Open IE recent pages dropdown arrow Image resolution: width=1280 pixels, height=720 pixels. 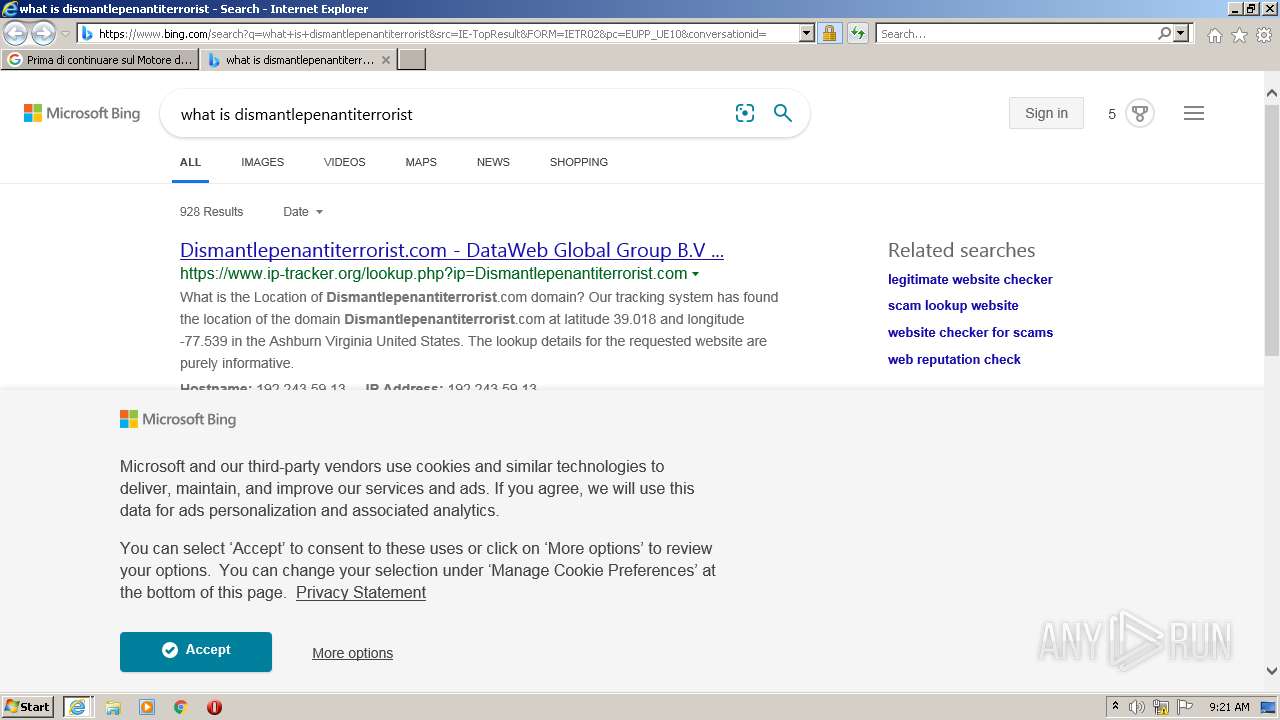point(66,33)
